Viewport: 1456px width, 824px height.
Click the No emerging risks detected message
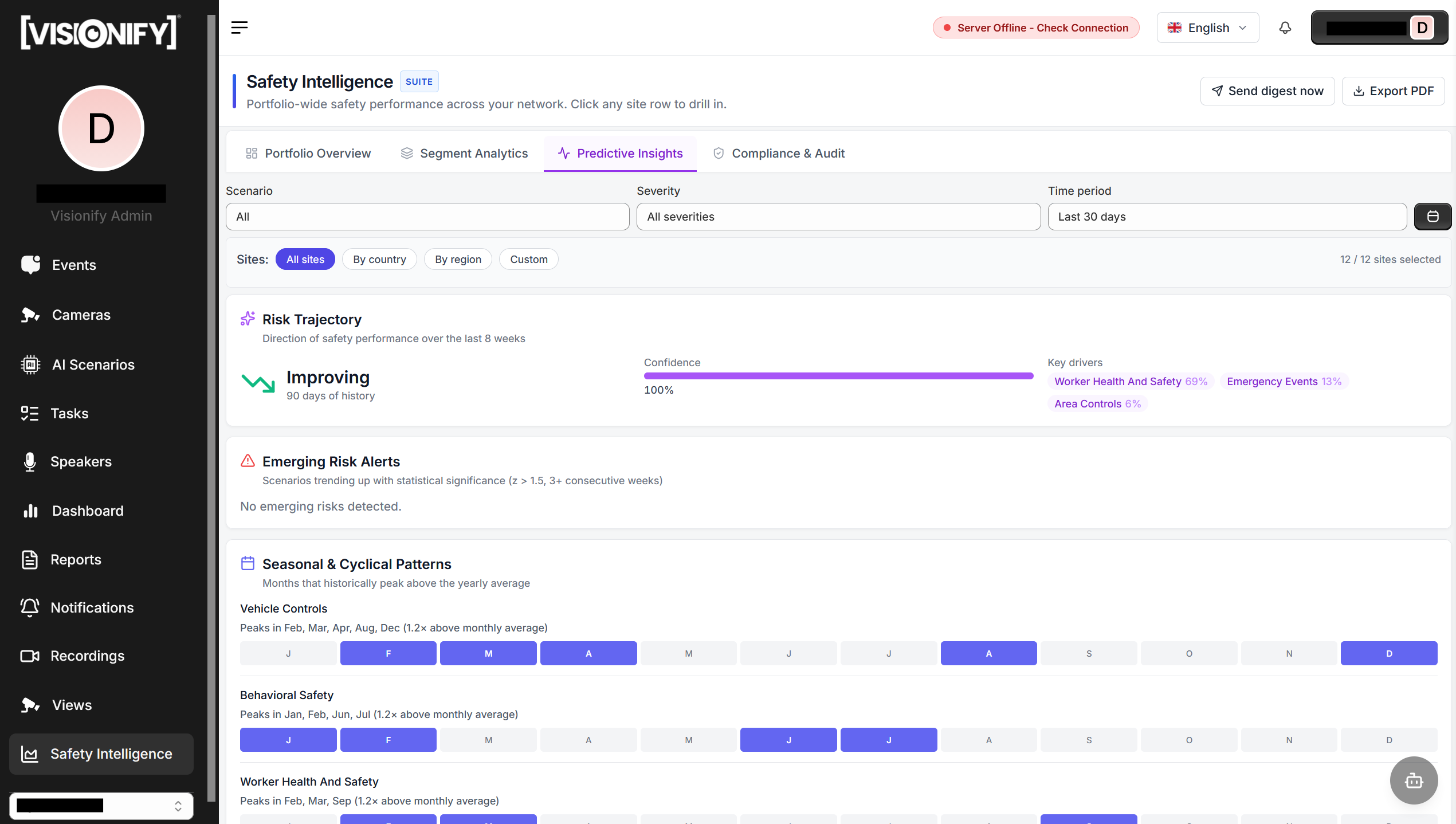pyautogui.click(x=321, y=506)
